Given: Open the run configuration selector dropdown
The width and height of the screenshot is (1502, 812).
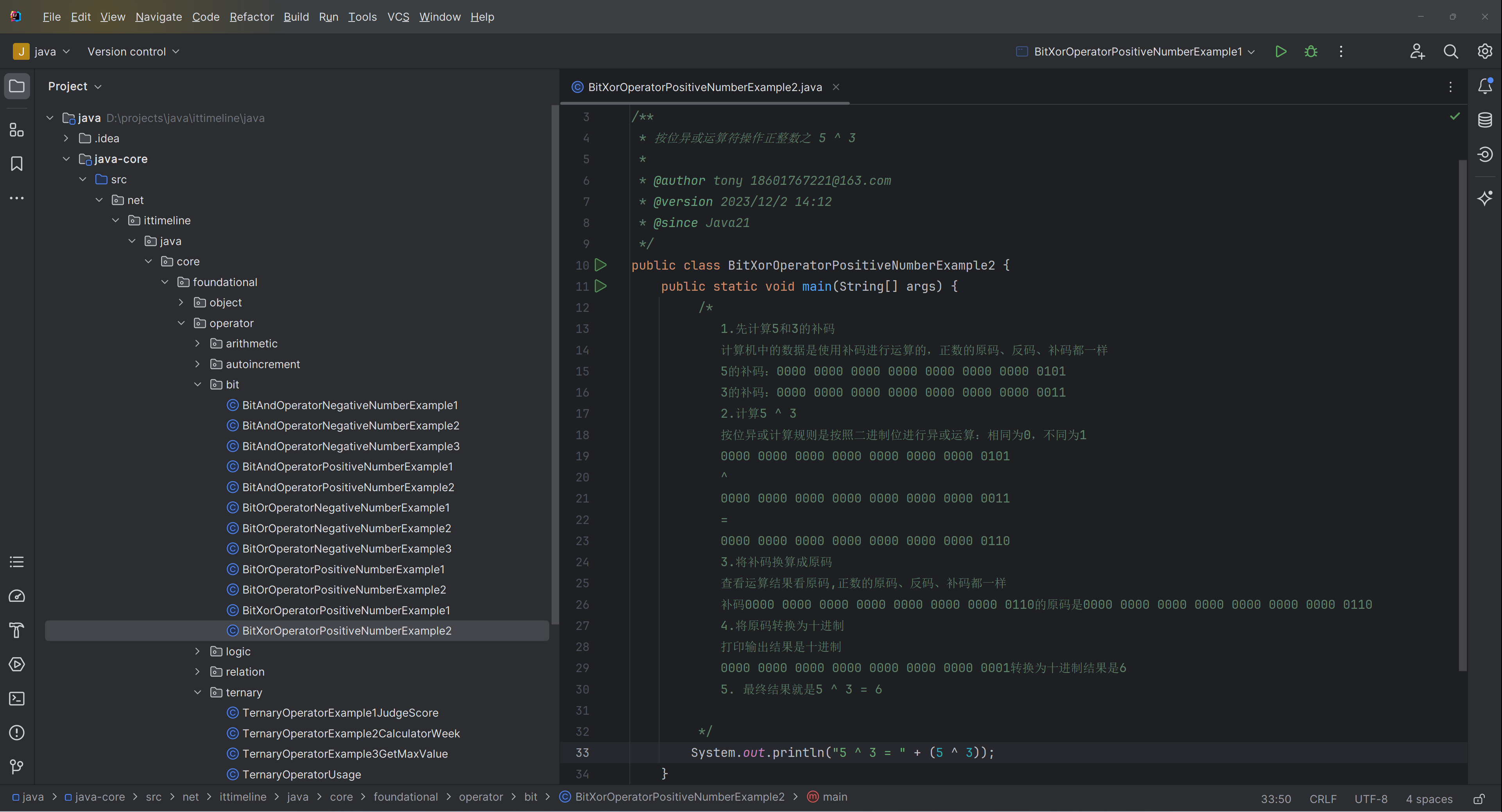Looking at the screenshot, I should click(x=1135, y=51).
